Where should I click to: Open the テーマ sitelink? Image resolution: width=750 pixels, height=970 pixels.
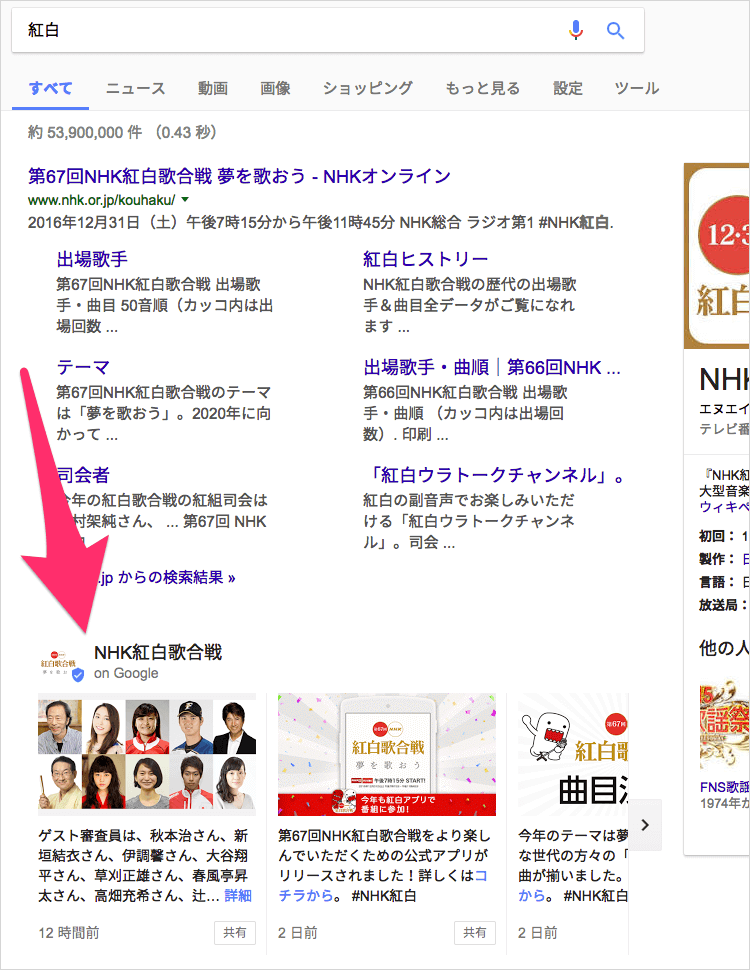(x=83, y=367)
